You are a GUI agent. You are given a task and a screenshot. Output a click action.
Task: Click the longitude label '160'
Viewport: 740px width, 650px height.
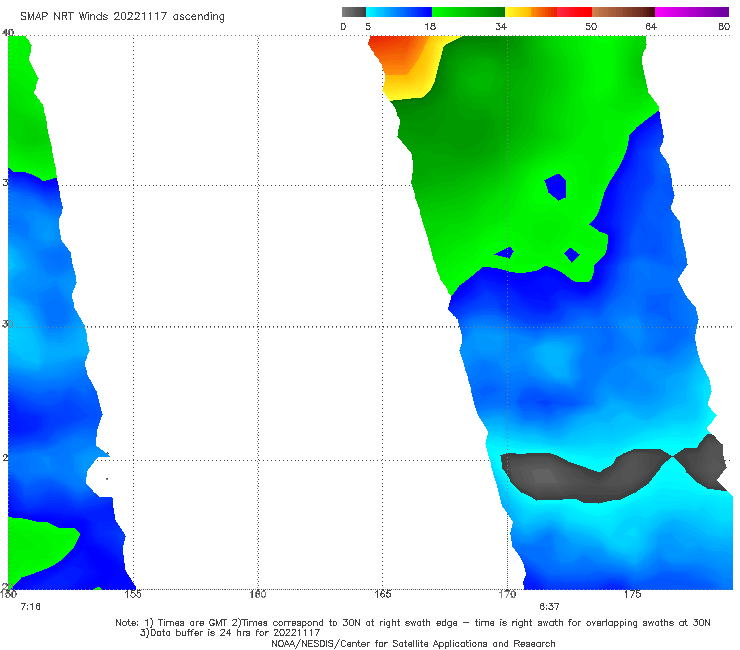coord(258,594)
